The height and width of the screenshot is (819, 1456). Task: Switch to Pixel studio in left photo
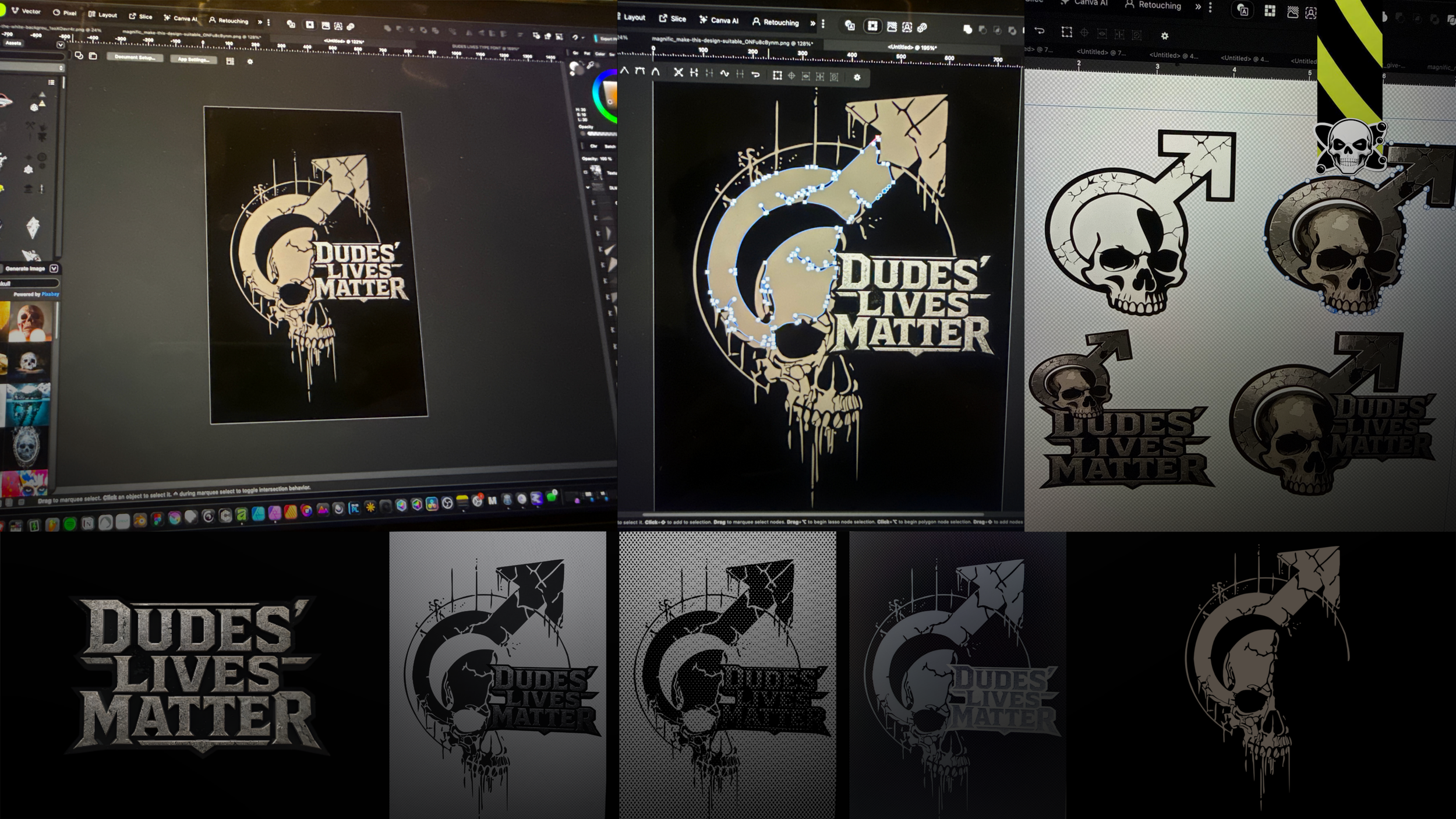point(65,12)
